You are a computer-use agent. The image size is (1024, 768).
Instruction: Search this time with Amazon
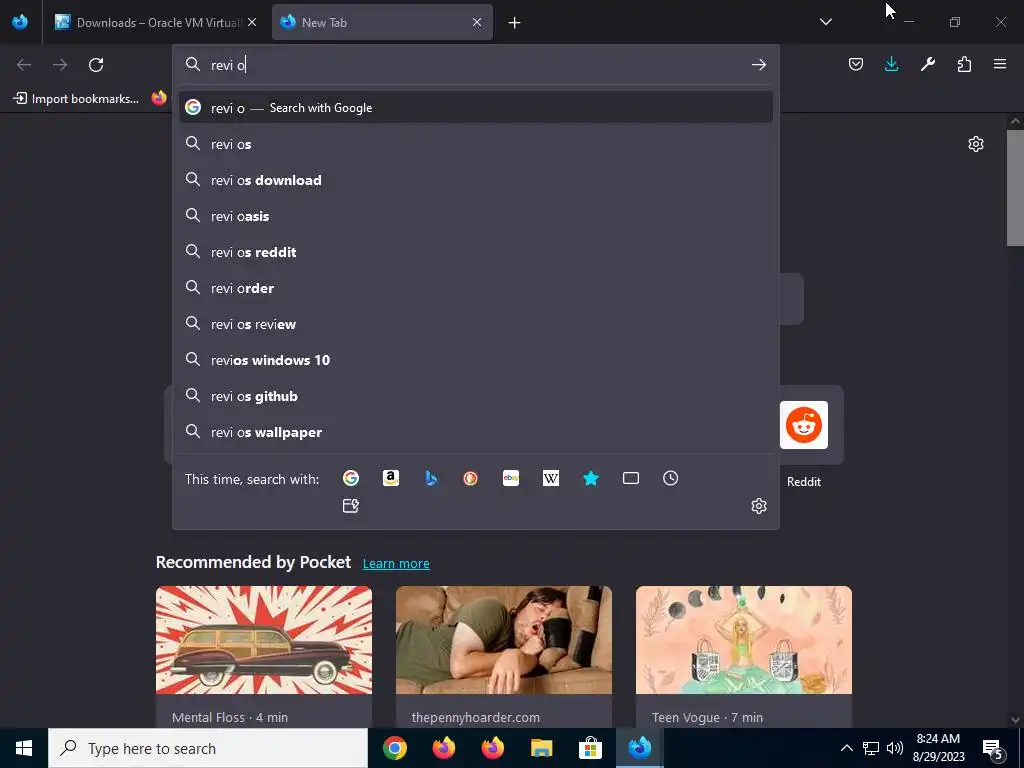(391, 478)
